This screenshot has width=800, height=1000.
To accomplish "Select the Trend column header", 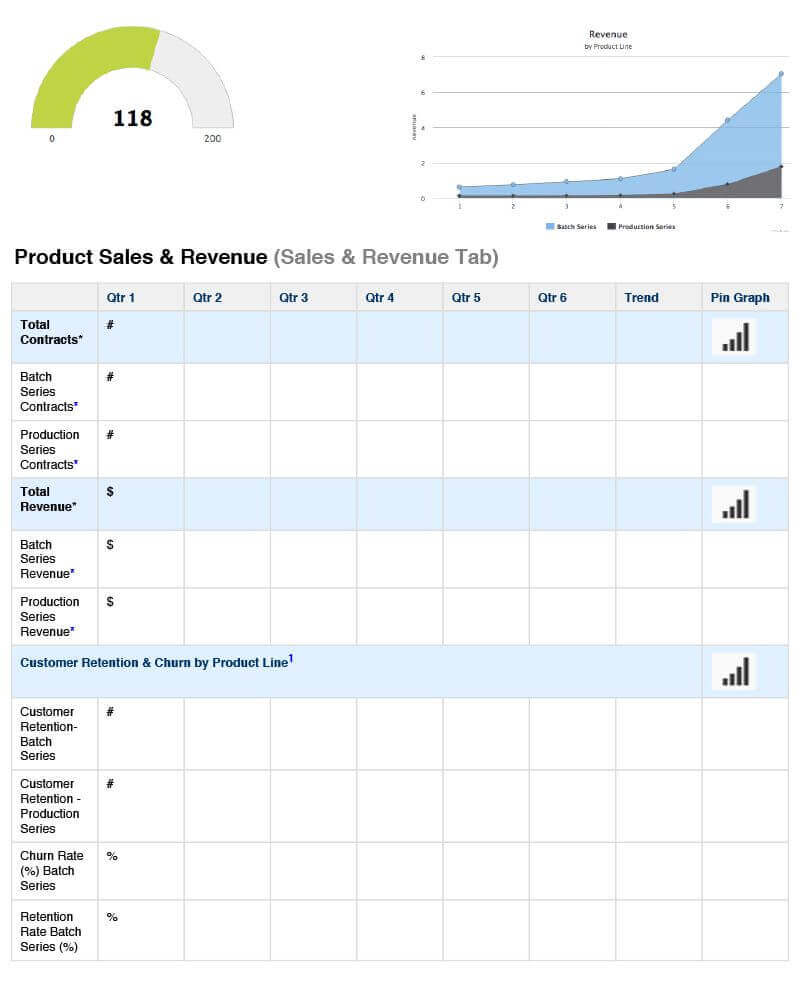I will click(642, 297).
